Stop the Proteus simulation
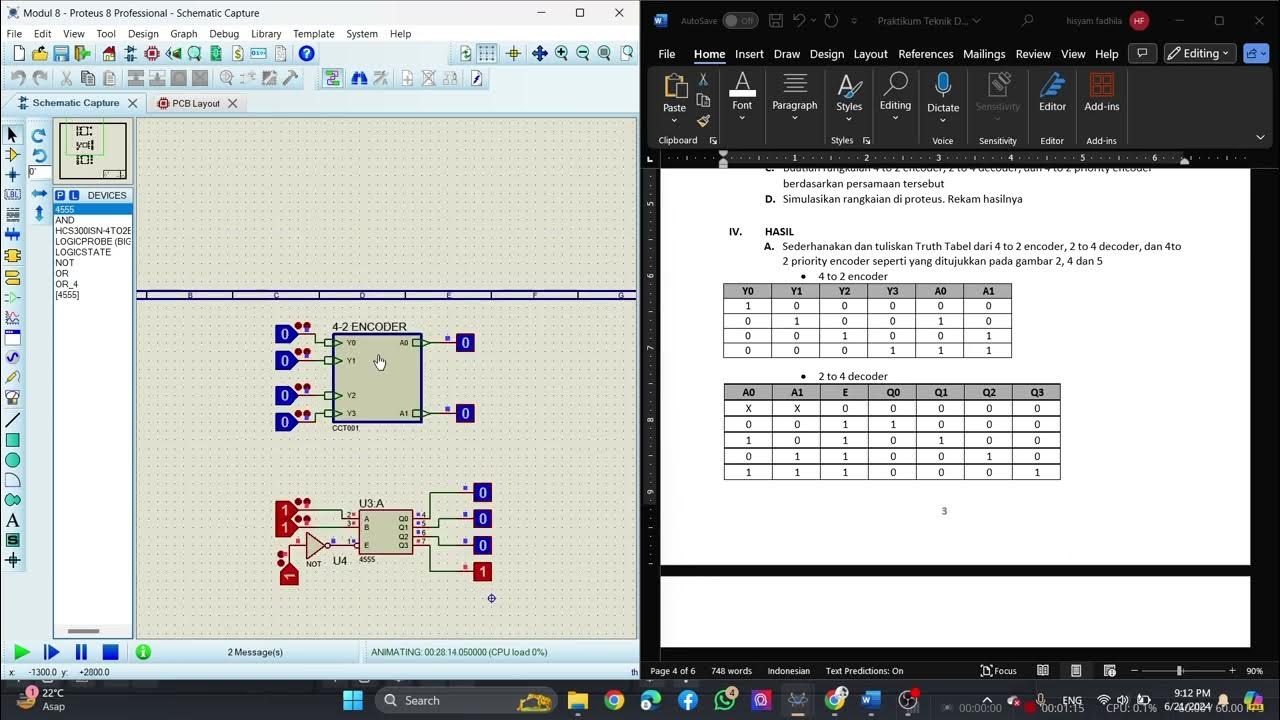This screenshot has width=1280, height=720. click(111, 652)
